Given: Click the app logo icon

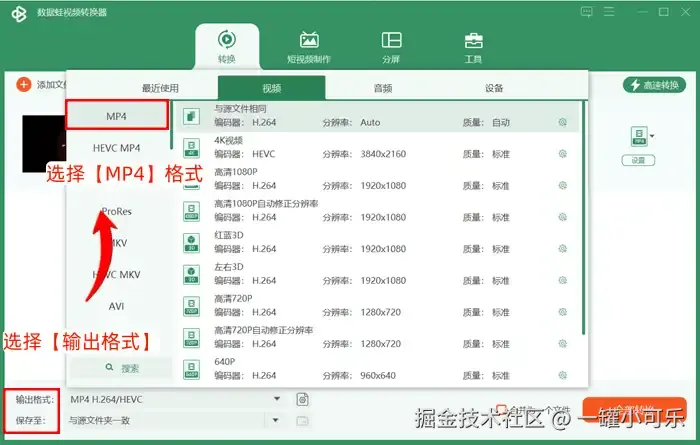Looking at the screenshot, I should 19,14.
